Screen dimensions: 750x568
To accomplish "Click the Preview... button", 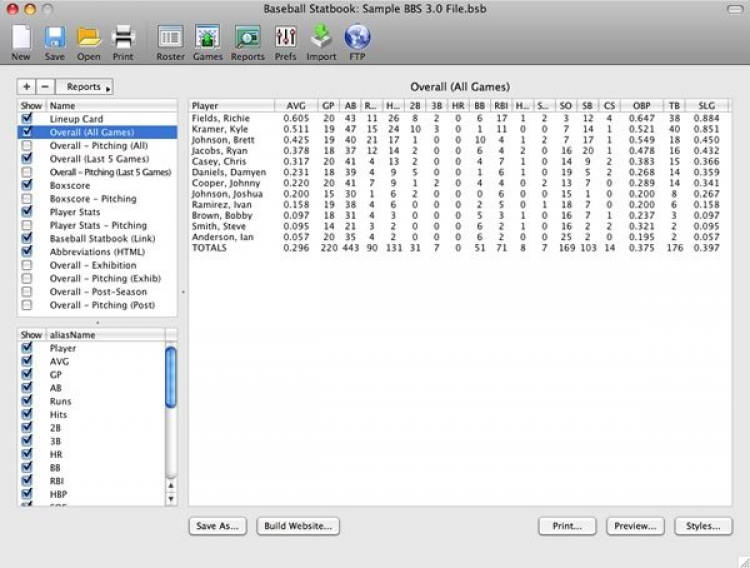I will click(635, 526).
